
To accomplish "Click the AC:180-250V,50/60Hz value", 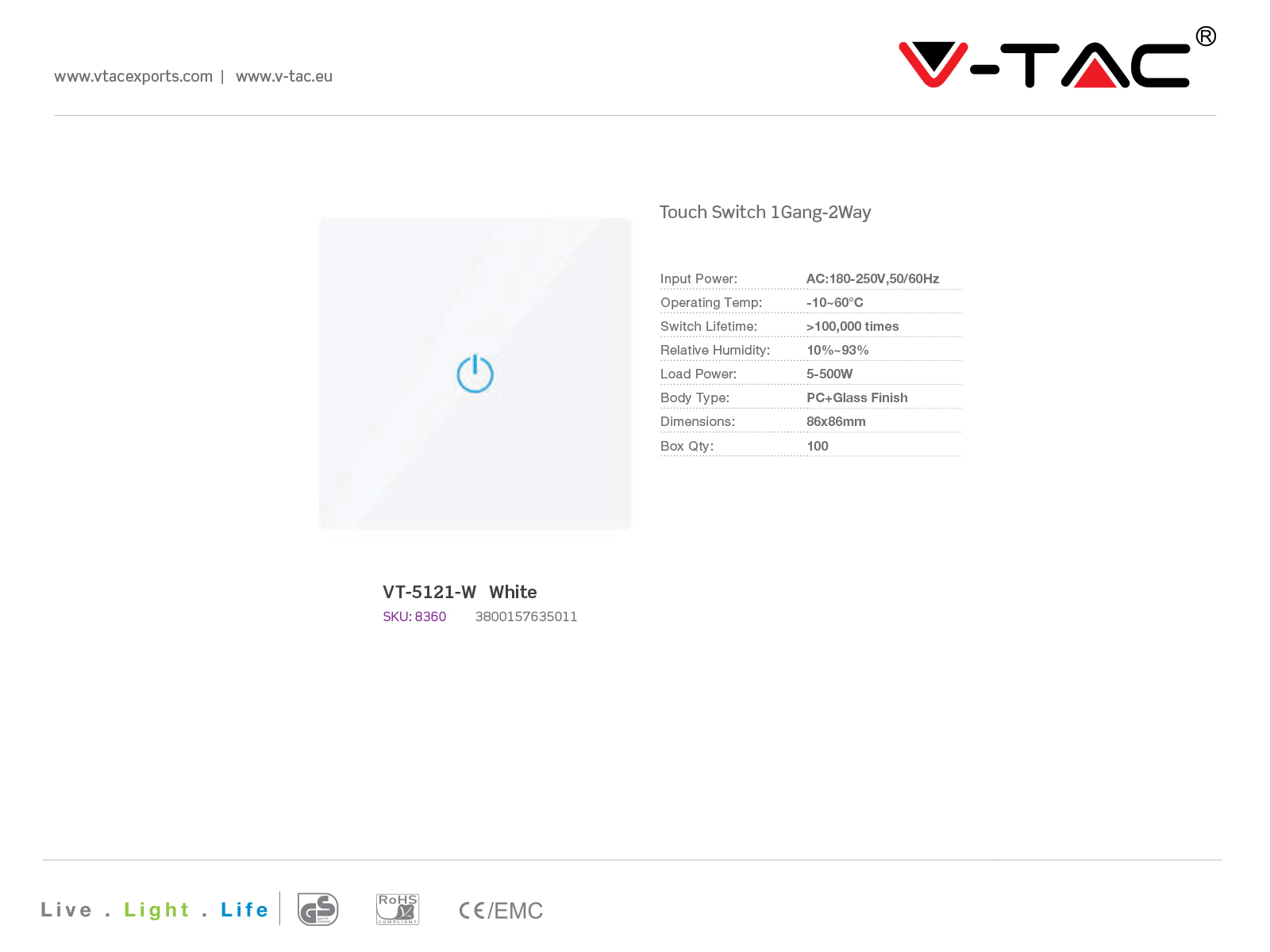I will tap(872, 278).
